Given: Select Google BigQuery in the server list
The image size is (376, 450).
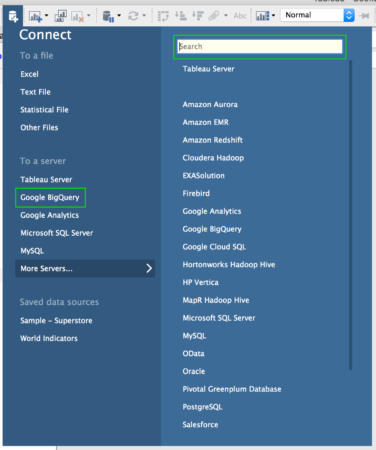Looking at the screenshot, I should (x=212, y=229).
